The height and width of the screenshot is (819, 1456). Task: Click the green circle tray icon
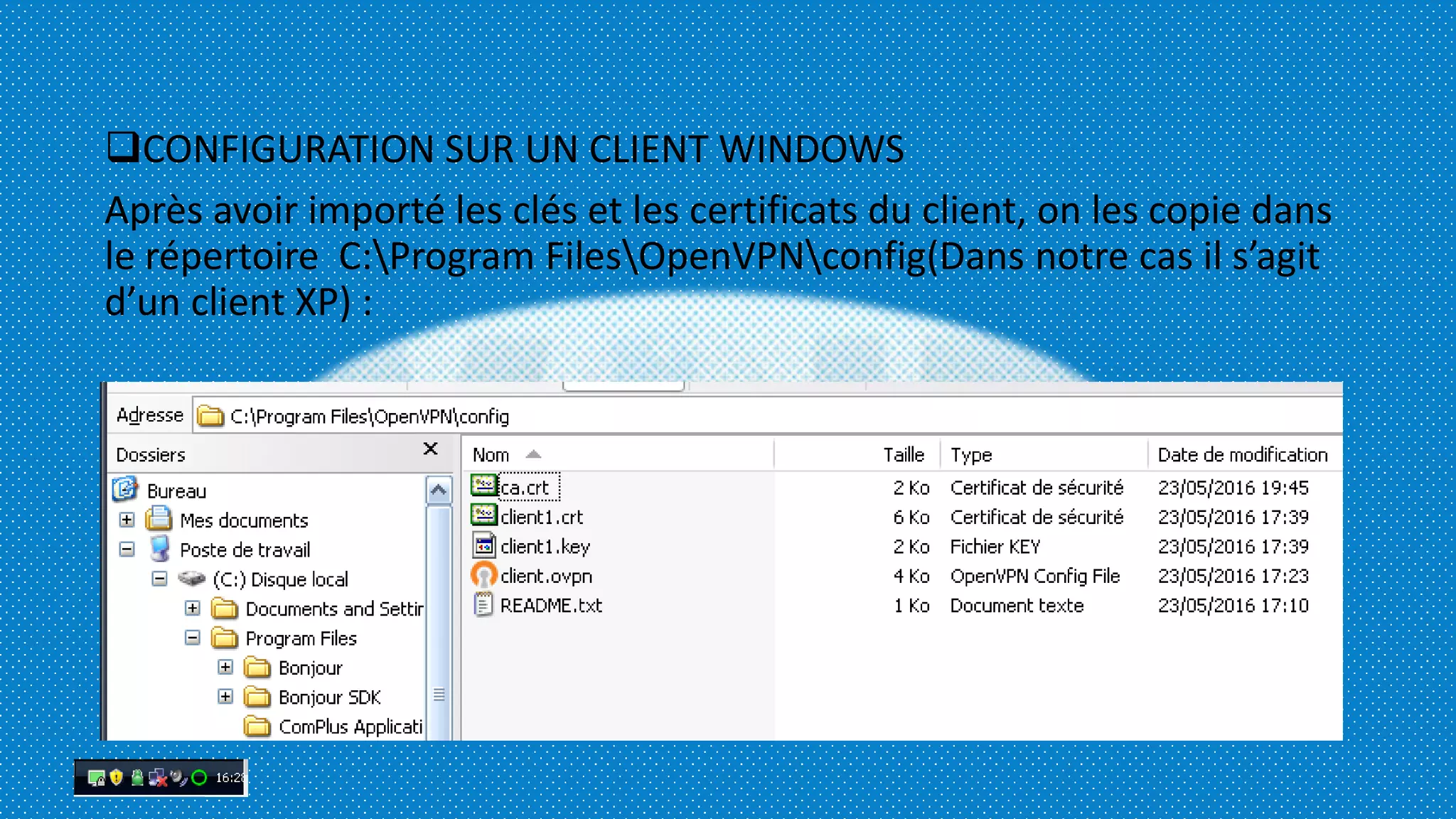coord(199,778)
